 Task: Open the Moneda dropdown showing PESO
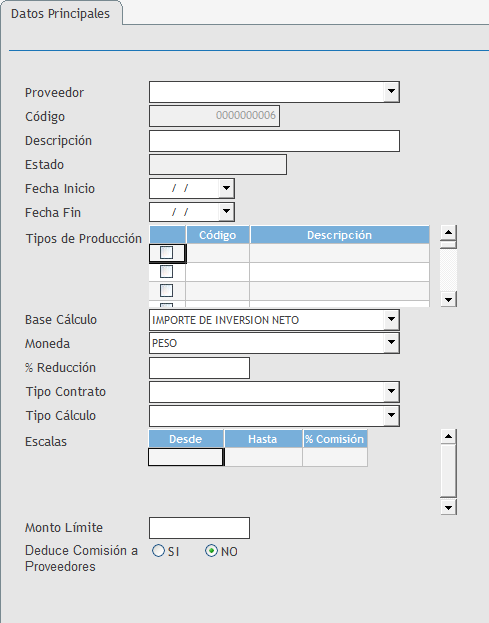[391, 342]
